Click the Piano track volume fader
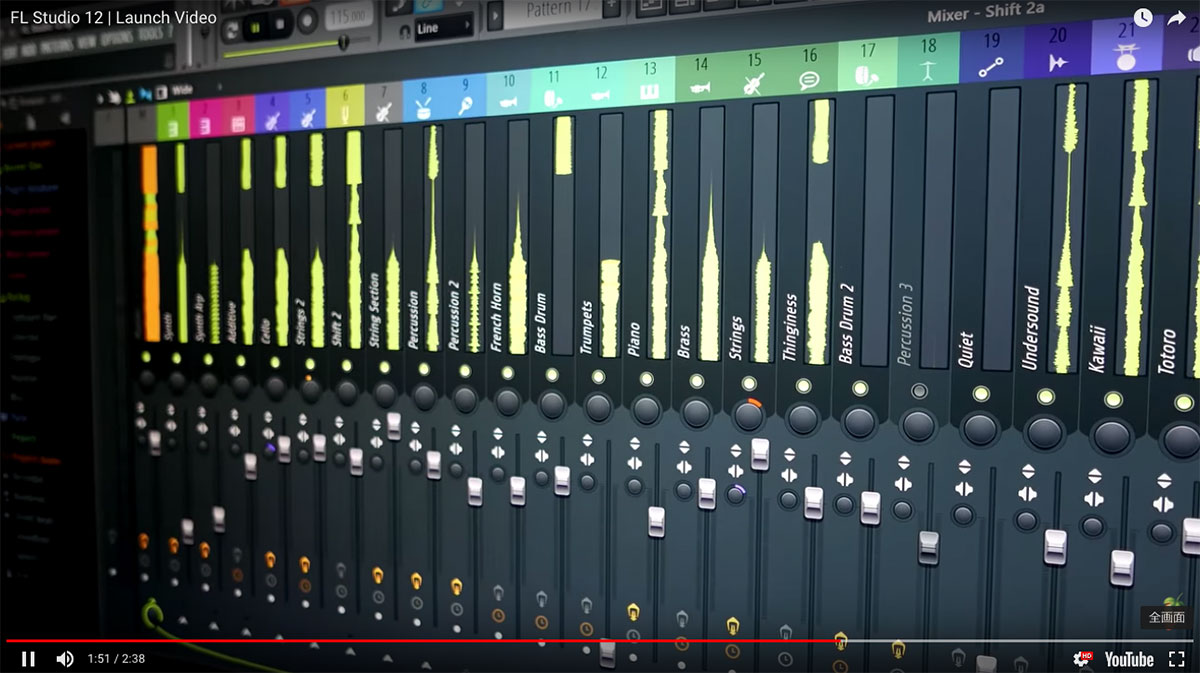This screenshot has width=1200, height=673. click(656, 521)
